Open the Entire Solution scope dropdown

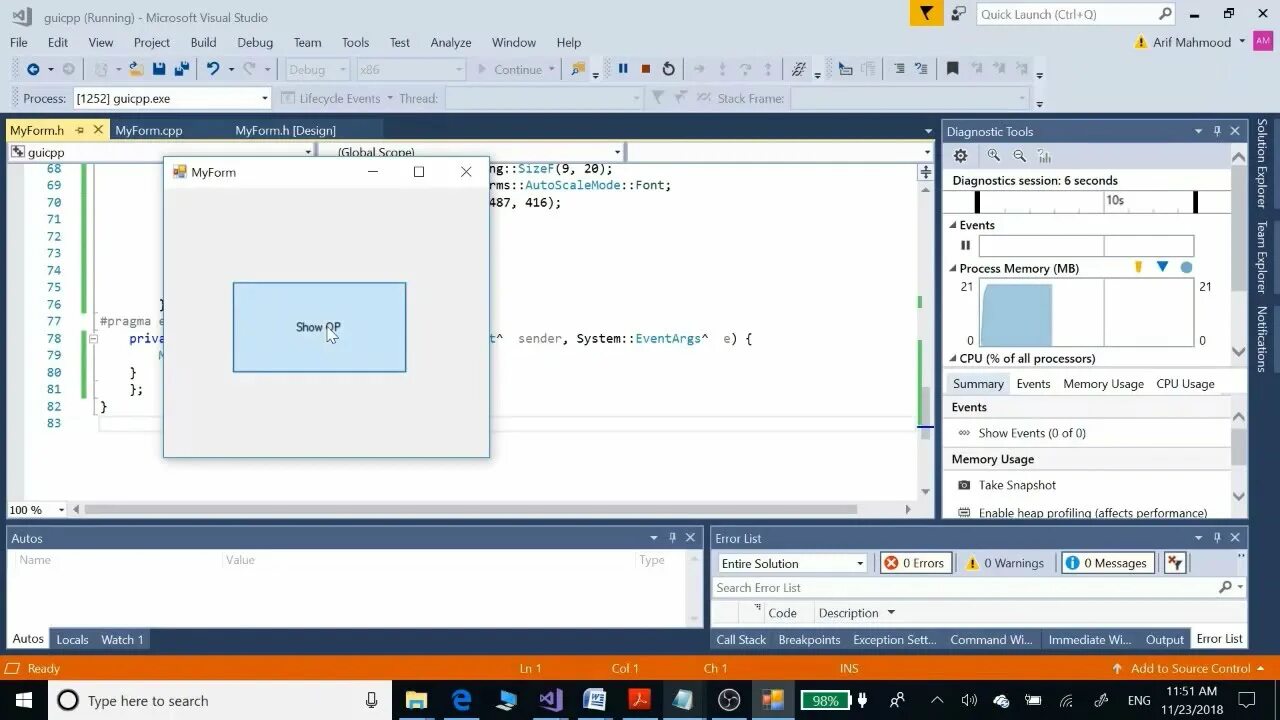click(791, 563)
